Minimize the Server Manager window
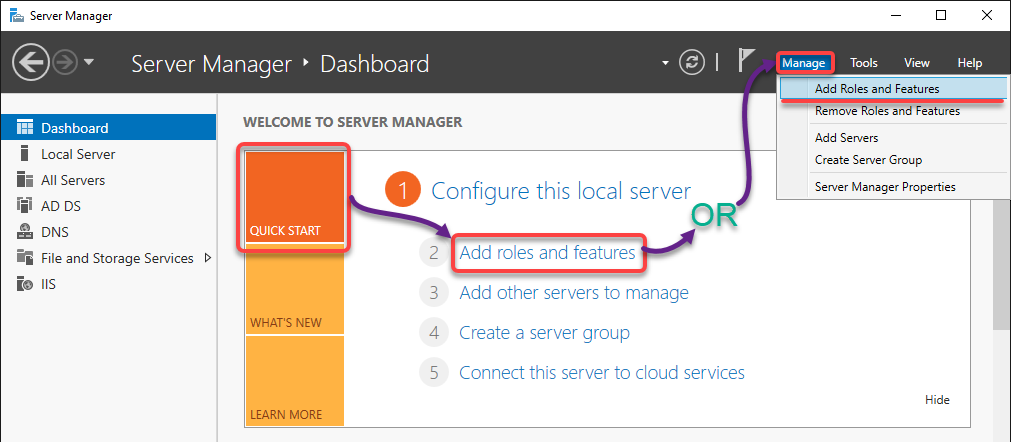Viewport: 1011px width, 442px height. (896, 15)
